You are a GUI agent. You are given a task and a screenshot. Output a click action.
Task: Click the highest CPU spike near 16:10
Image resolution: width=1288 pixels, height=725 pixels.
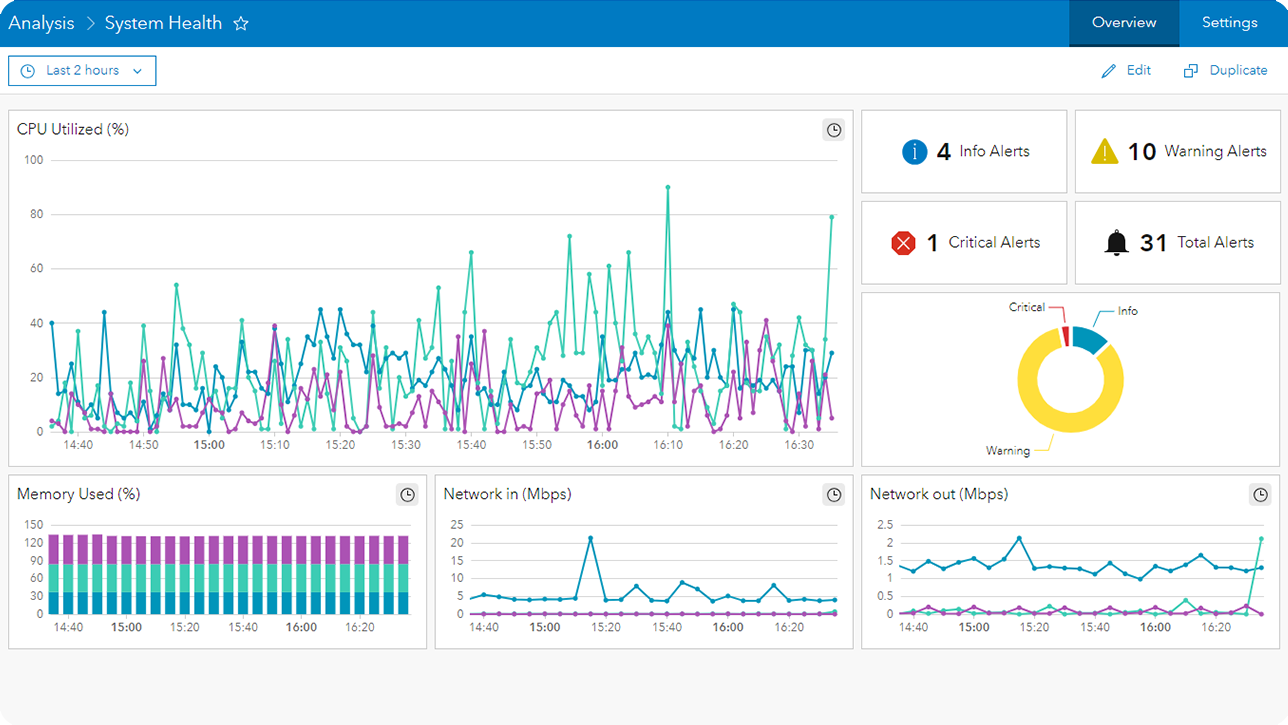click(668, 187)
